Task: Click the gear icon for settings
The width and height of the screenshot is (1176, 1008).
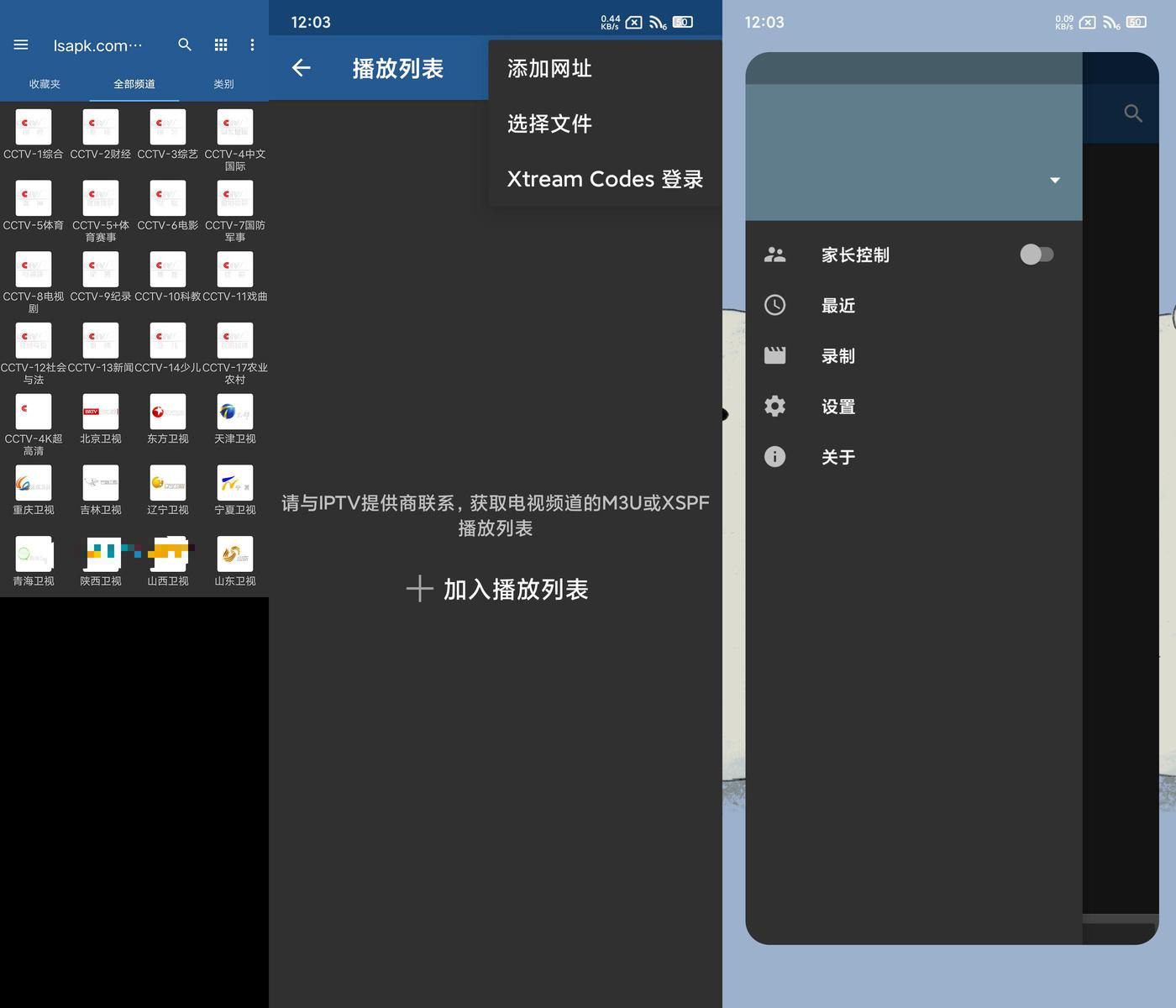Action: [774, 407]
